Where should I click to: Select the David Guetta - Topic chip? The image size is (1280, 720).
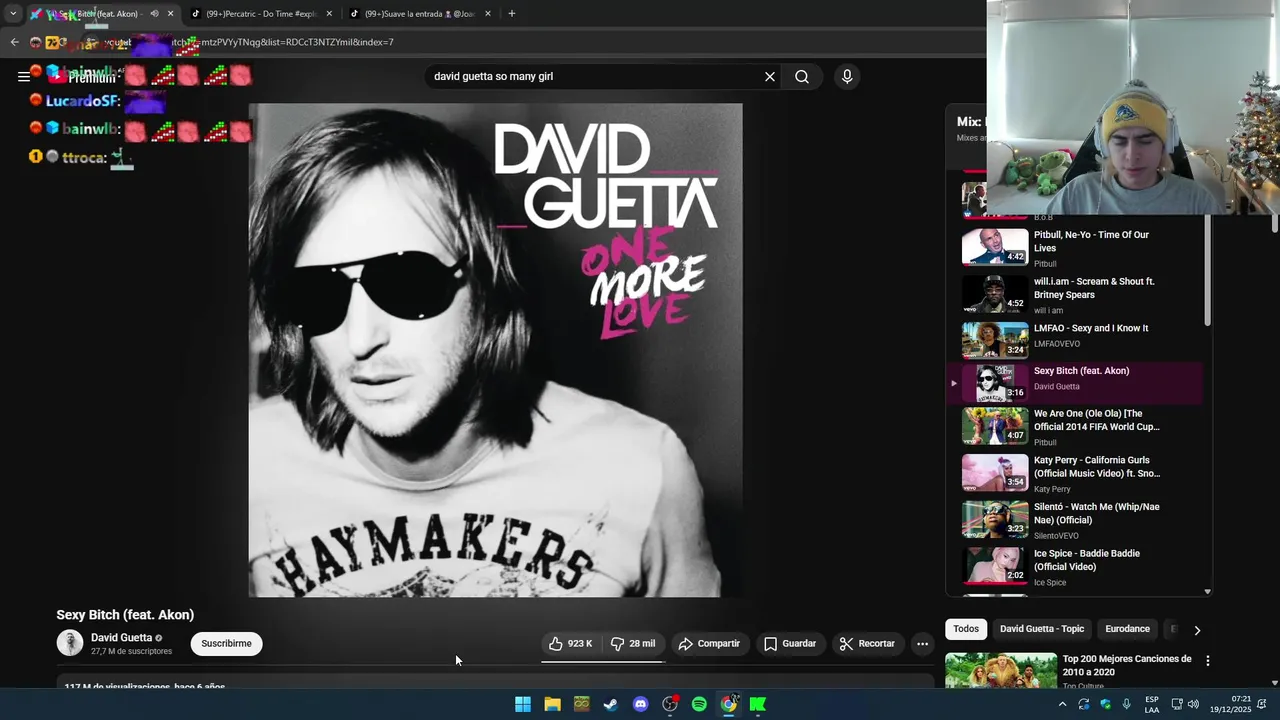tap(1042, 629)
